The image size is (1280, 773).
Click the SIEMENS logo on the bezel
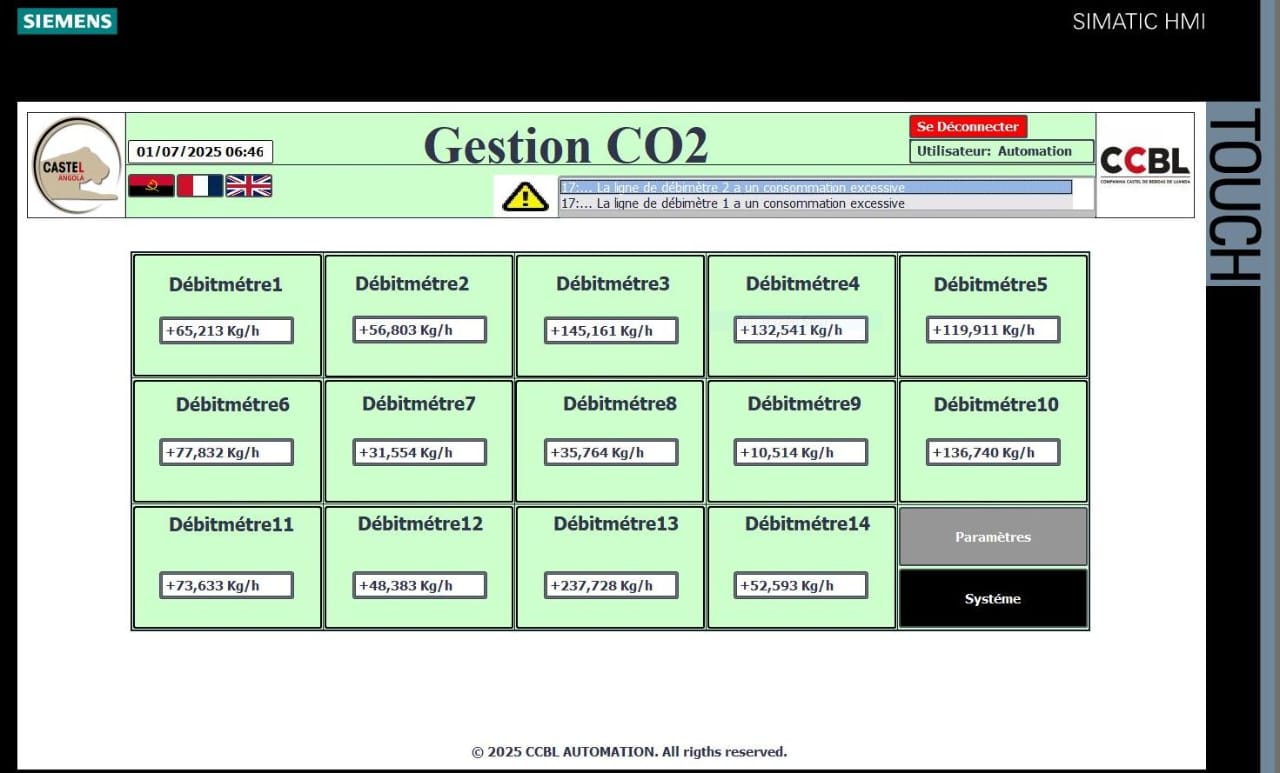pos(67,21)
